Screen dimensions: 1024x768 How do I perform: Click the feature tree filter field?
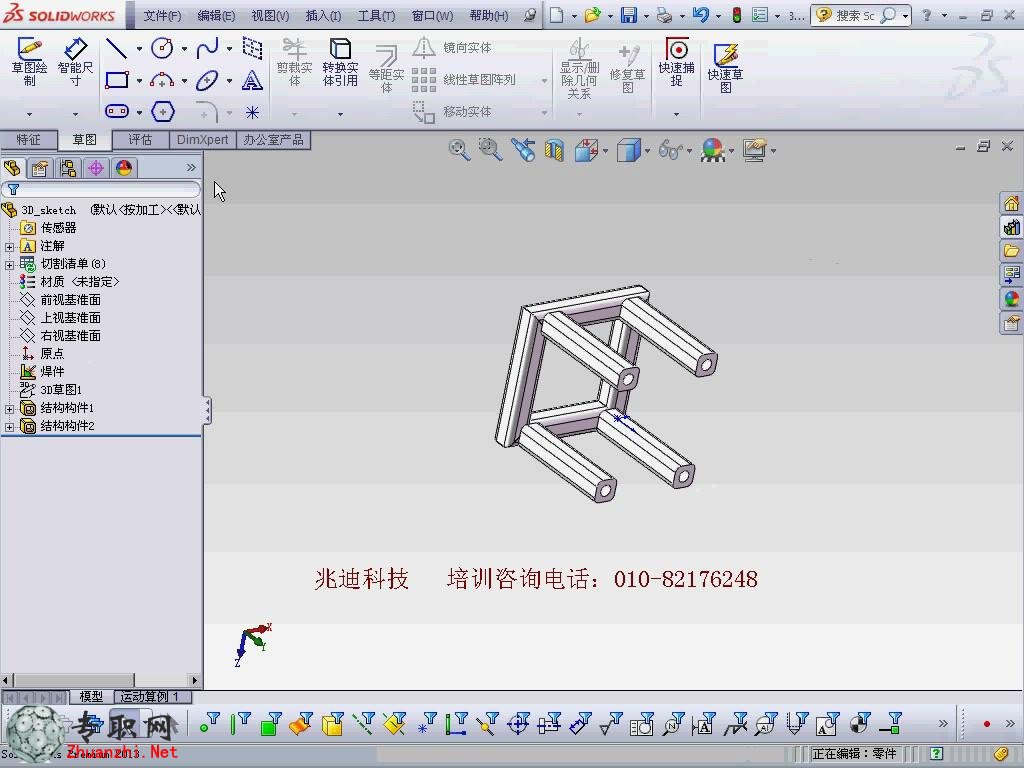(101, 189)
